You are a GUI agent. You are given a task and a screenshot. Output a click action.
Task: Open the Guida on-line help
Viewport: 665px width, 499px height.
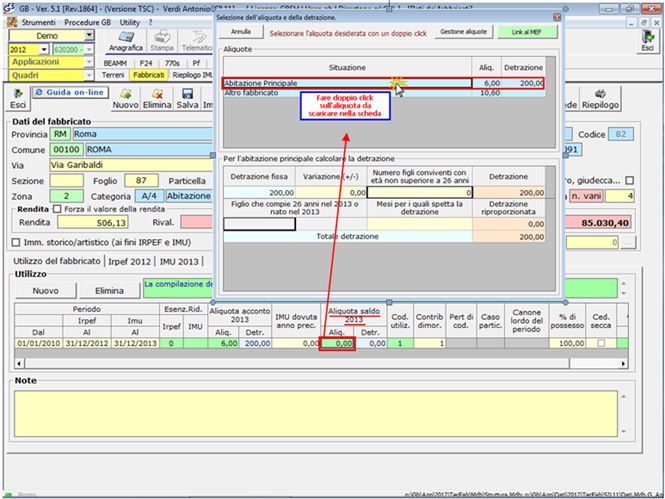tap(70, 92)
